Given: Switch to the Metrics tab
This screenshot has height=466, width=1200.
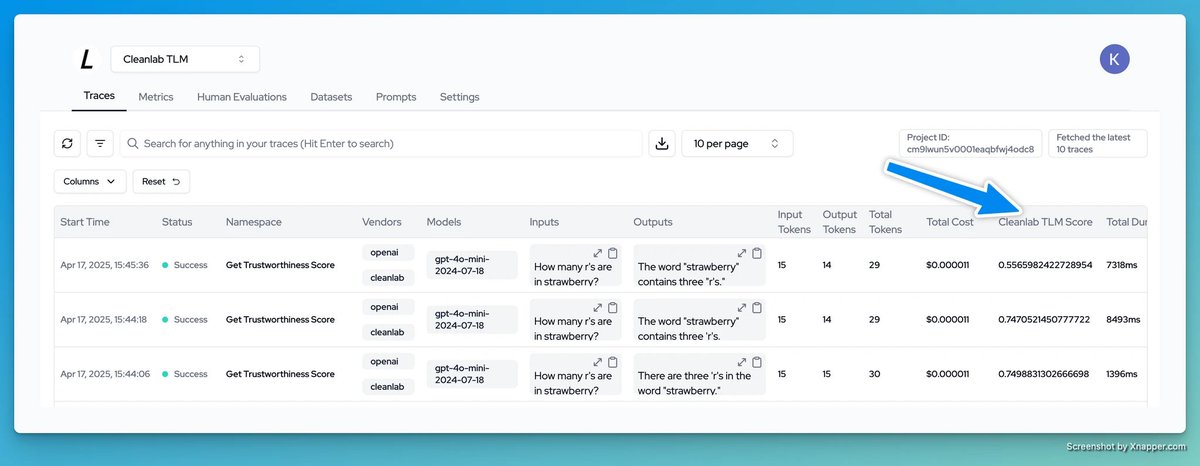Looking at the screenshot, I should tap(156, 97).
